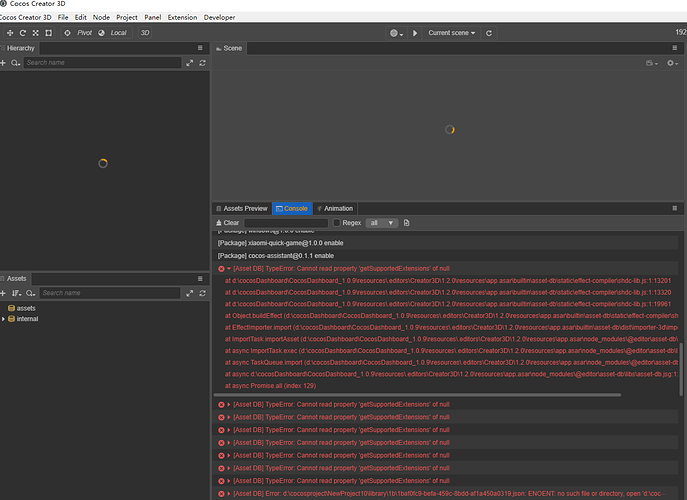The width and height of the screenshot is (687, 500).
Task: Select the internal database folder
Action: pyautogui.click(x=23, y=319)
